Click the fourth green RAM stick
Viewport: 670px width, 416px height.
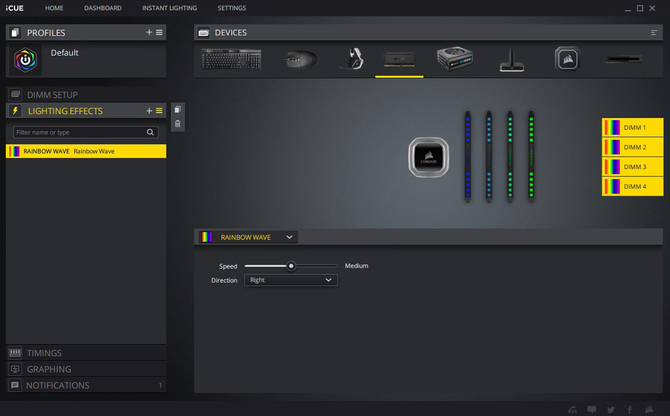tap(531, 157)
